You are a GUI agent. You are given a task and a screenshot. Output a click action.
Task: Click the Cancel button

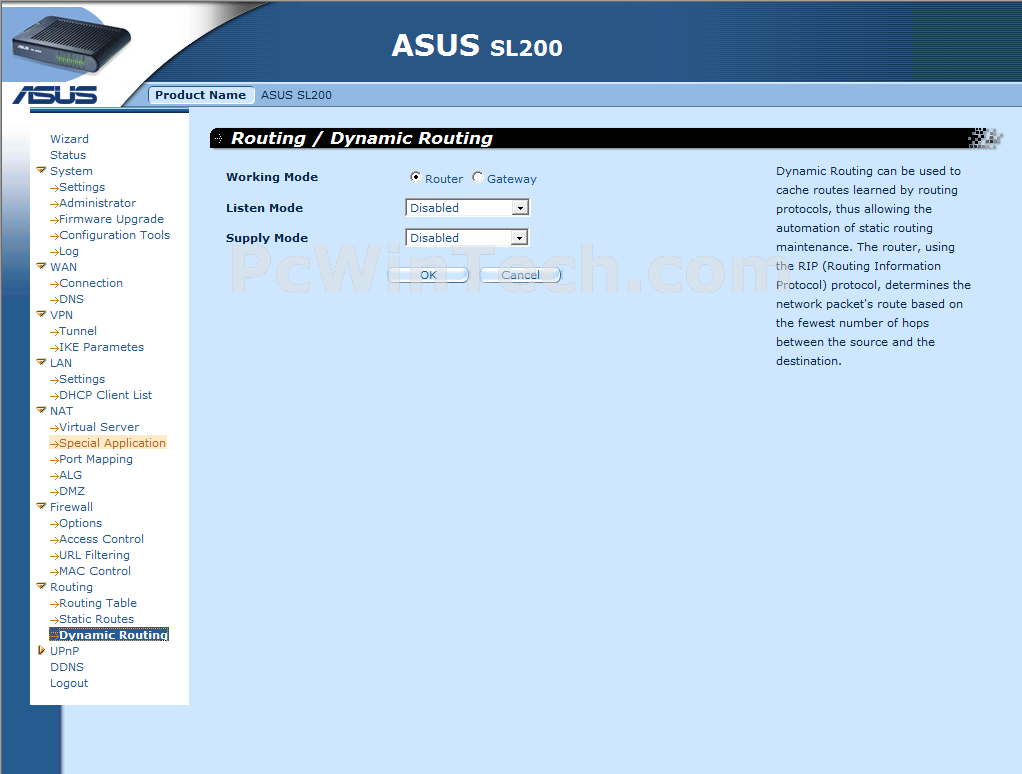[520, 275]
